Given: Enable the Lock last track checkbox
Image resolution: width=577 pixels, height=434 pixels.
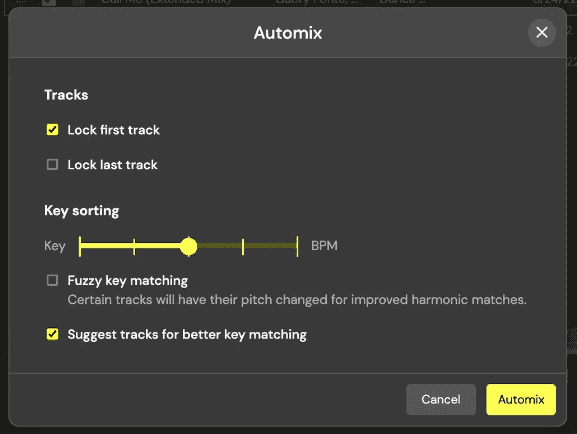Looking at the screenshot, I should [52, 164].
